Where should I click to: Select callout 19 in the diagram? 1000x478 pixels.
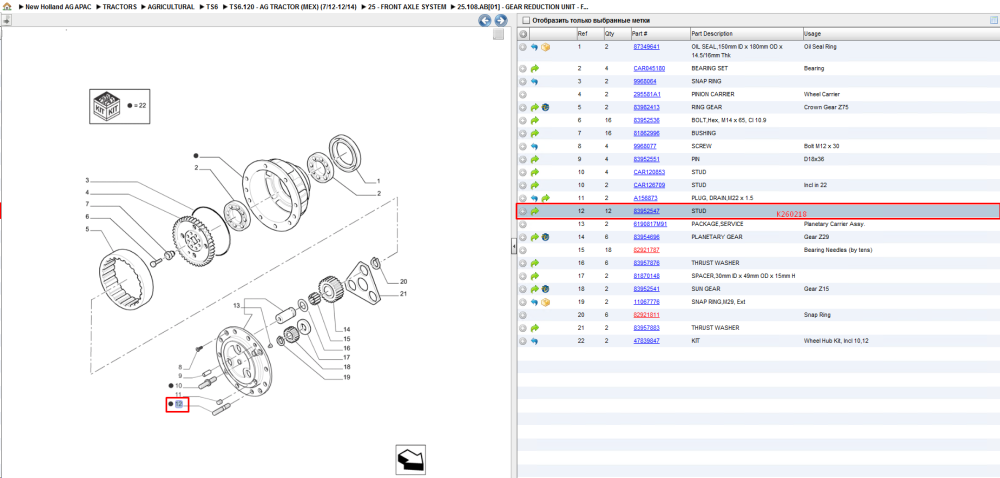click(347, 377)
